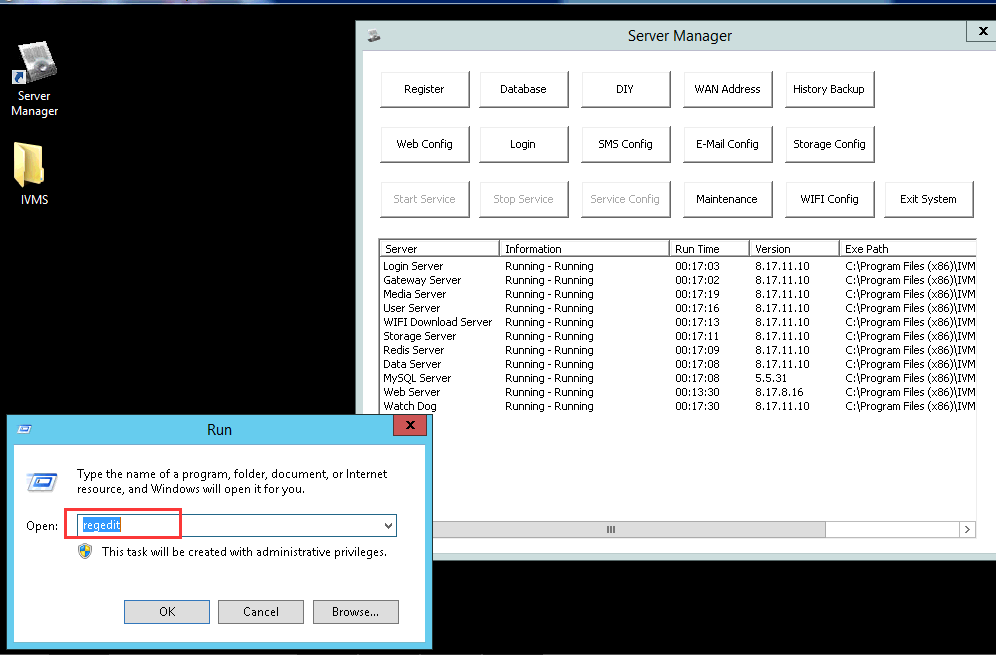The height and width of the screenshot is (655, 996).
Task: Select the User Server row
Action: (678, 308)
